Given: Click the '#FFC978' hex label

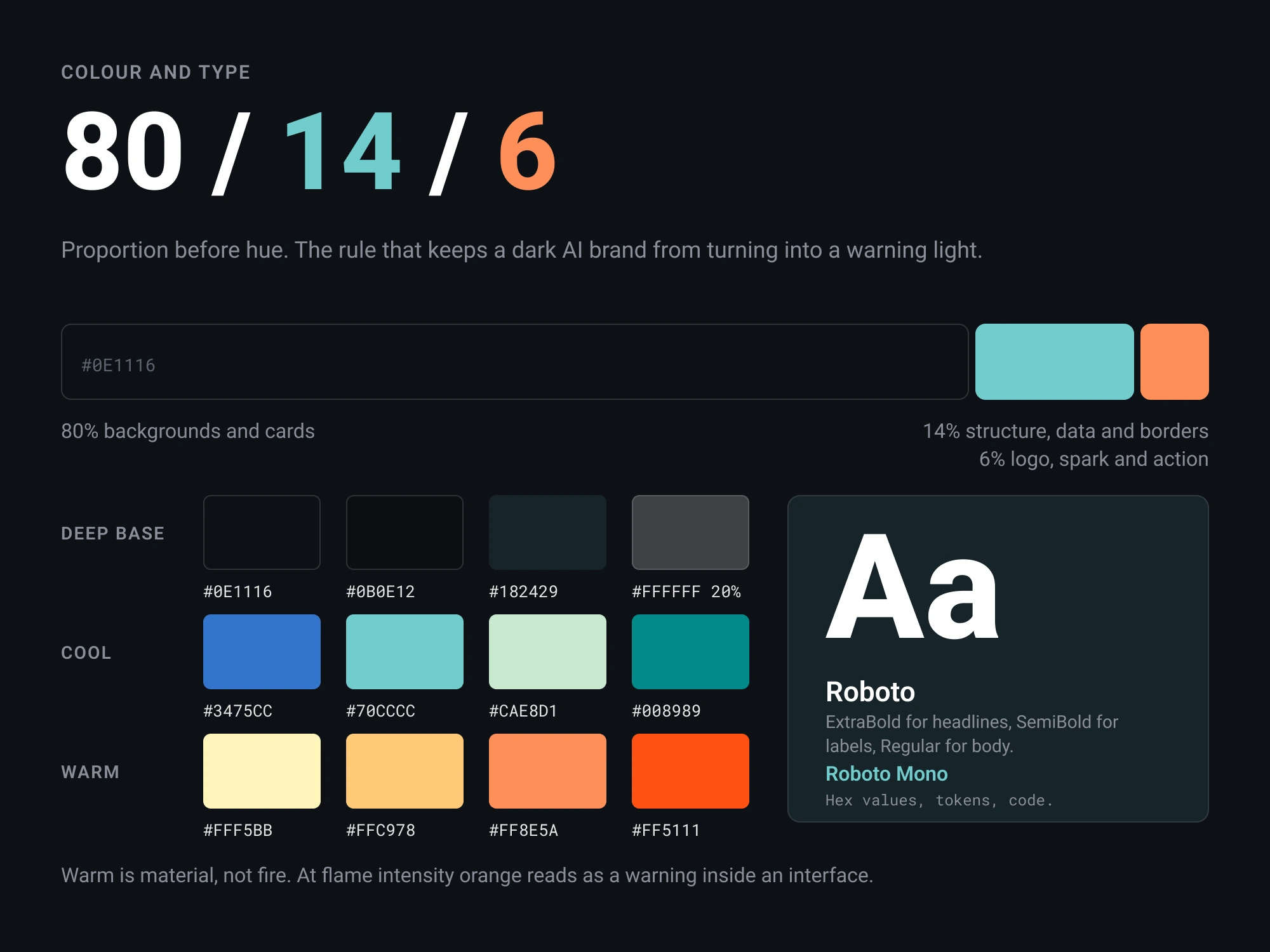Looking at the screenshot, I should [x=380, y=830].
